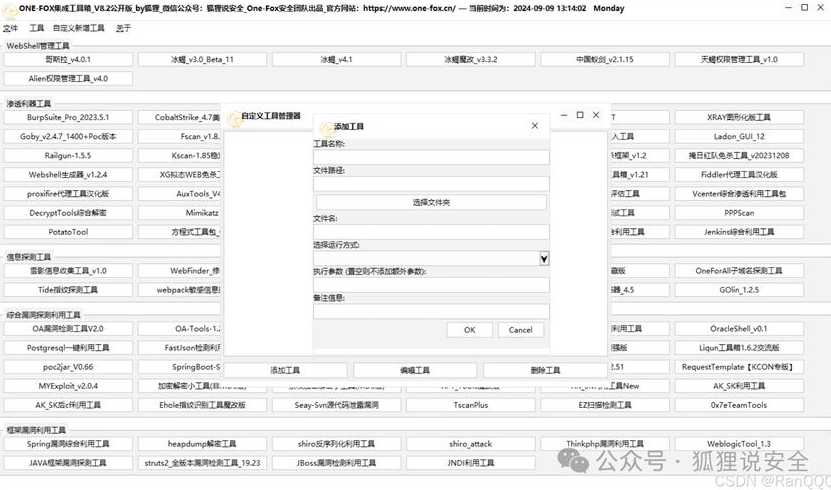The image size is (831, 490).
Task: Open OneForAll子域名探测工具
Action: 739,270
